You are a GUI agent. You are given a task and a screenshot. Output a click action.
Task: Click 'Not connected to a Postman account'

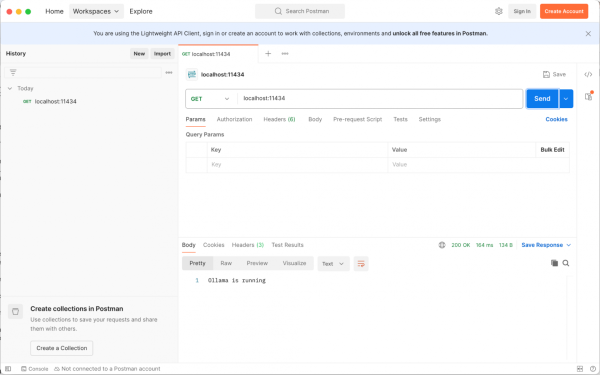click(x=107, y=369)
